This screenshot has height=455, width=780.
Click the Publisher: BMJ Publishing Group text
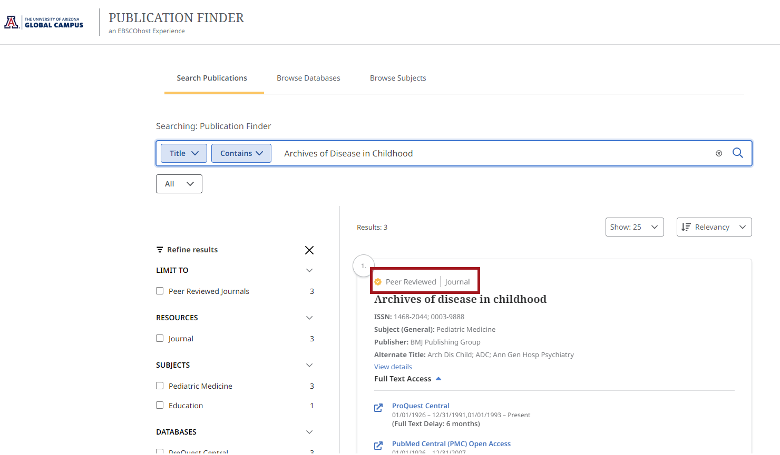(427, 342)
